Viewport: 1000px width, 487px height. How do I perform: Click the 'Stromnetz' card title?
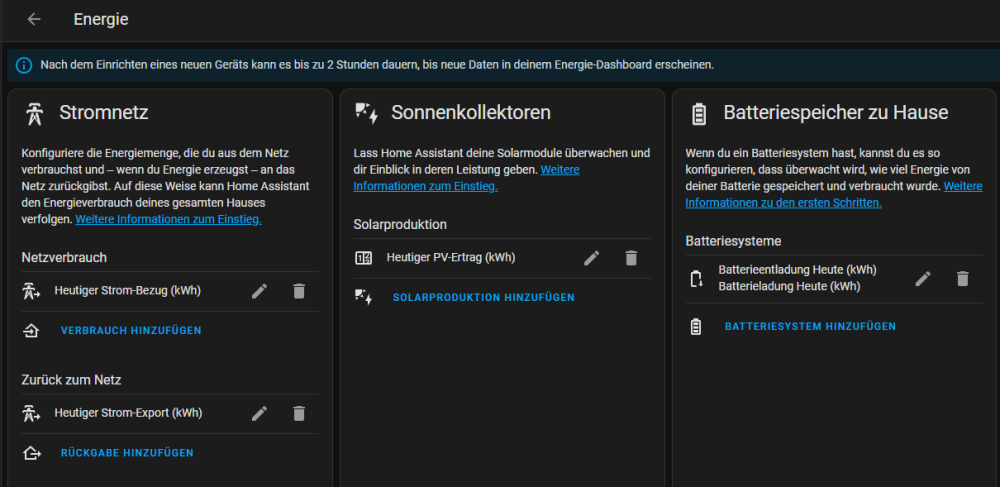[104, 113]
